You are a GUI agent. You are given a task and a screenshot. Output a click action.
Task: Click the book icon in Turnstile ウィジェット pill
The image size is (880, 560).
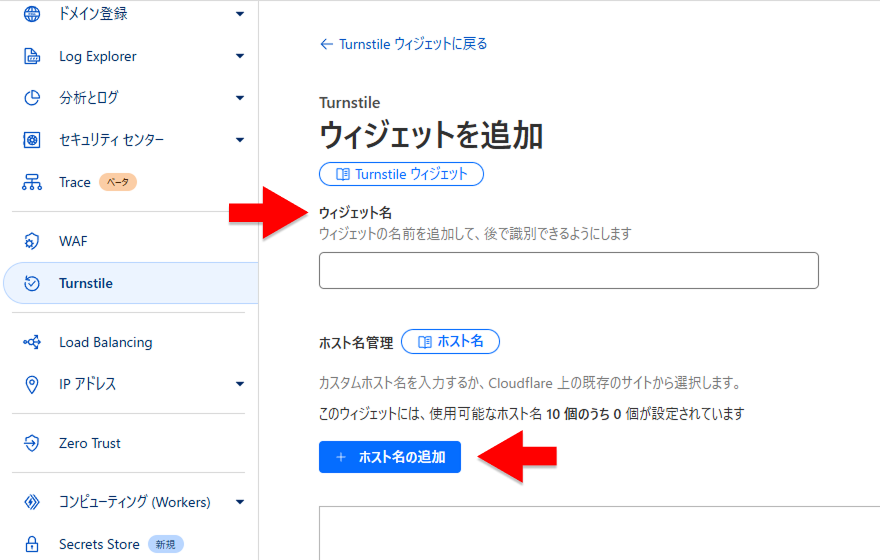coord(342,174)
